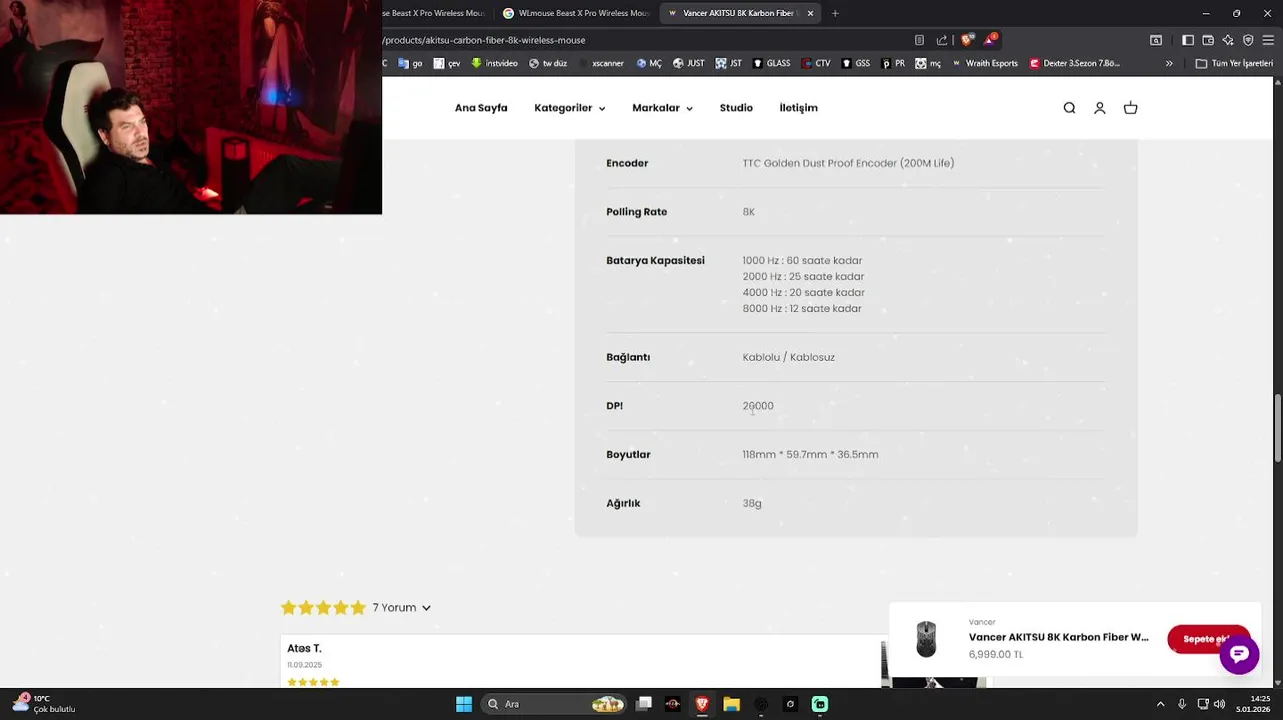Open the xscanner bookmark
Image resolution: width=1283 pixels, height=720 pixels.
[601, 63]
